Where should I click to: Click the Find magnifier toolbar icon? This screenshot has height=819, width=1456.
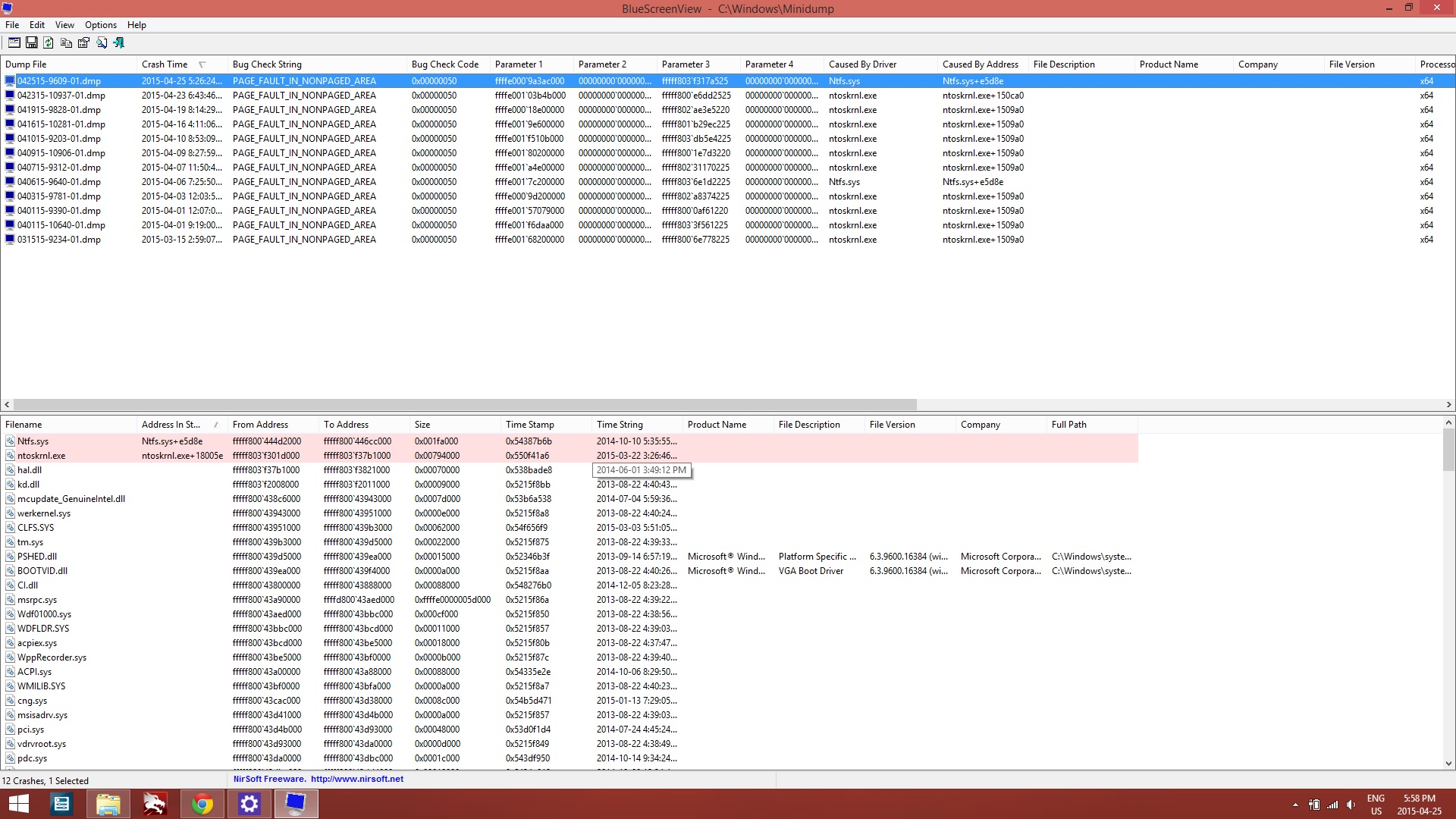click(x=102, y=43)
